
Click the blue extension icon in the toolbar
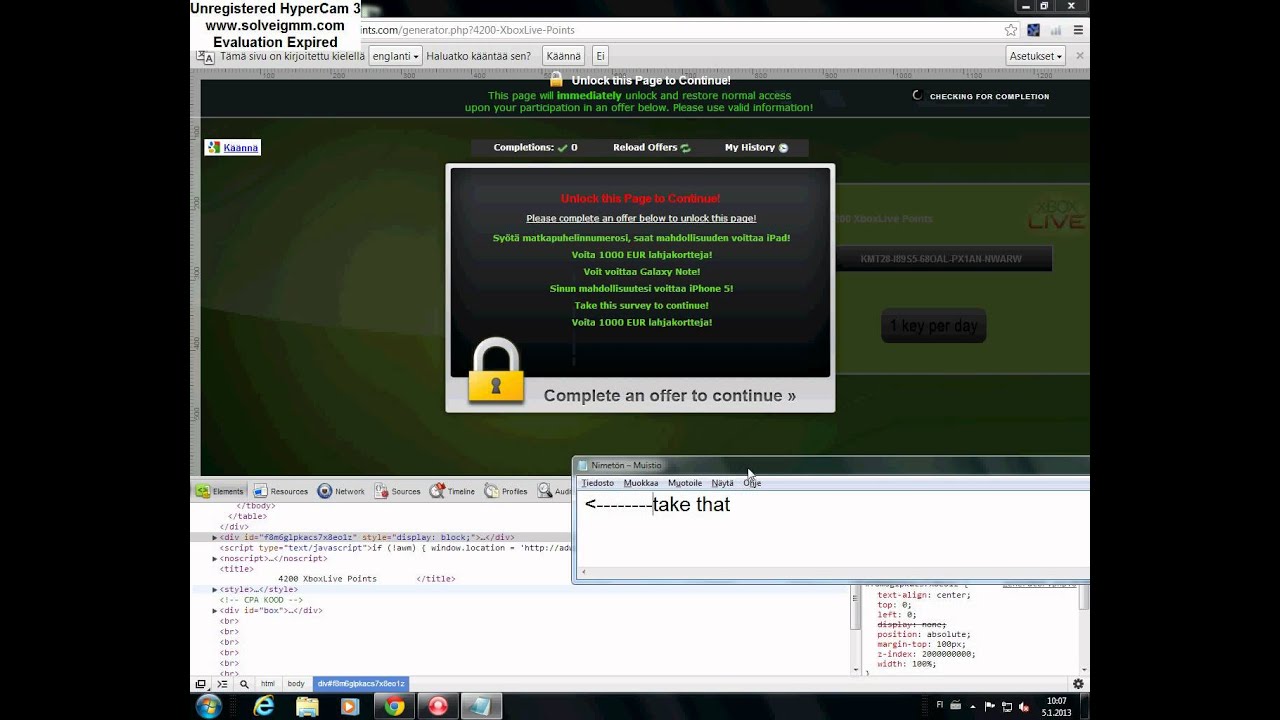click(1034, 30)
